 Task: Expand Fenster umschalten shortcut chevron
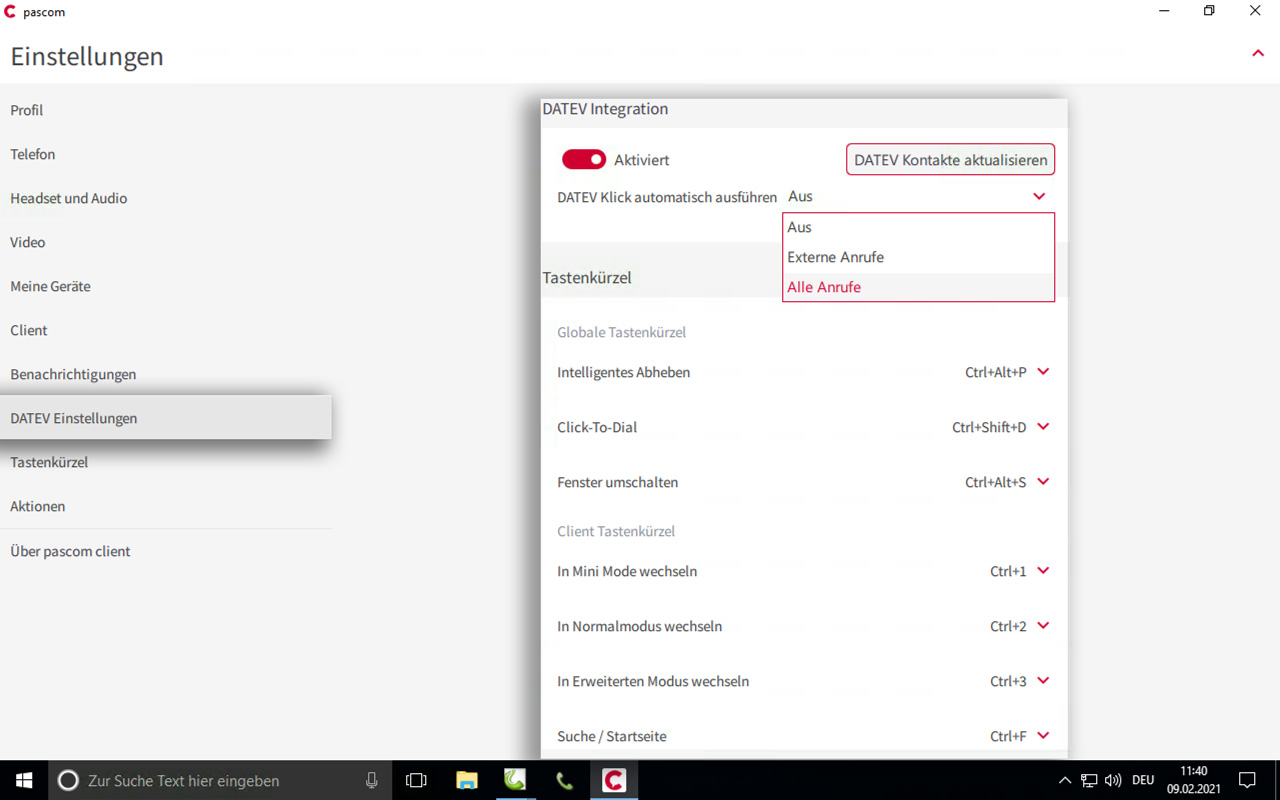(1043, 481)
